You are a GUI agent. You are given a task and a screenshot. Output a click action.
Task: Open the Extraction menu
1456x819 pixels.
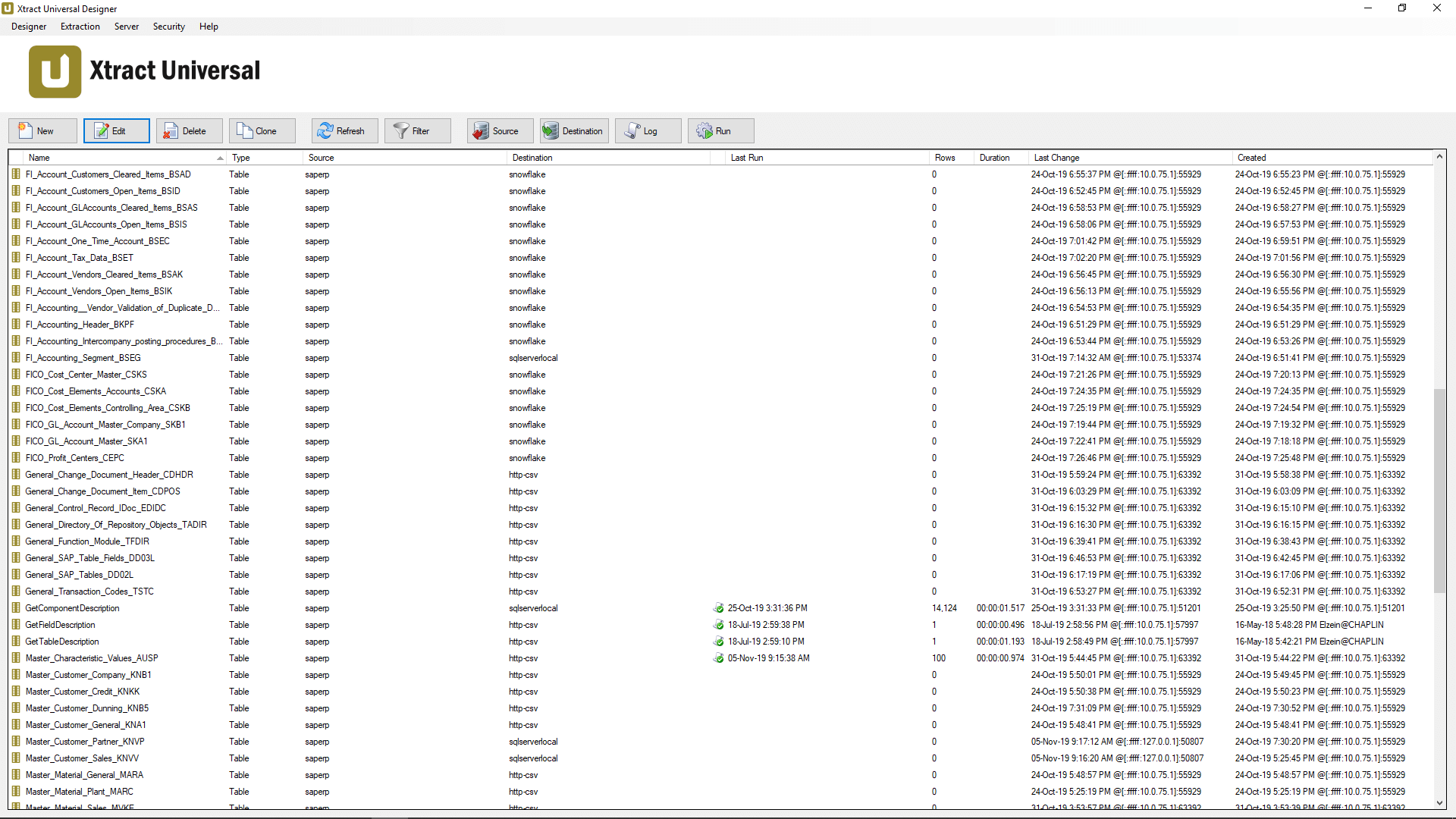pos(80,27)
